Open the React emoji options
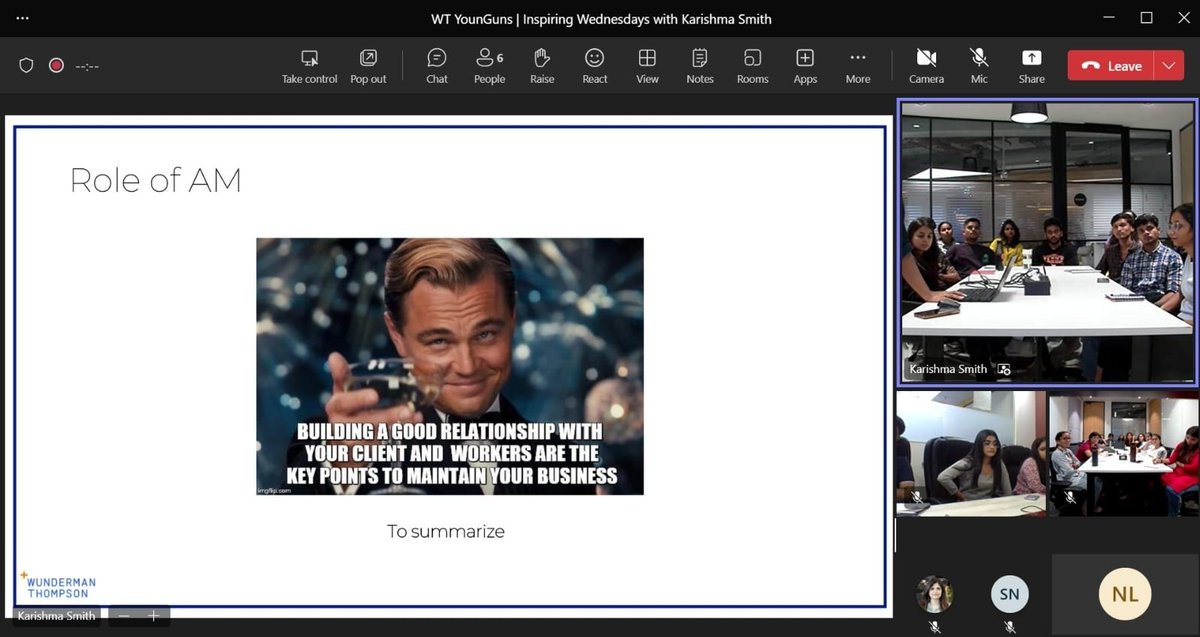Image resolution: width=1200 pixels, height=637 pixels. tap(595, 67)
